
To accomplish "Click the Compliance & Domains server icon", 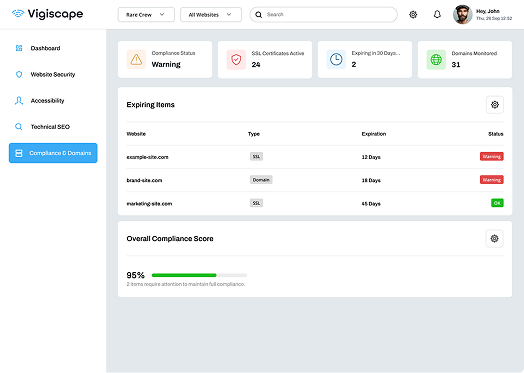I will coord(19,153).
